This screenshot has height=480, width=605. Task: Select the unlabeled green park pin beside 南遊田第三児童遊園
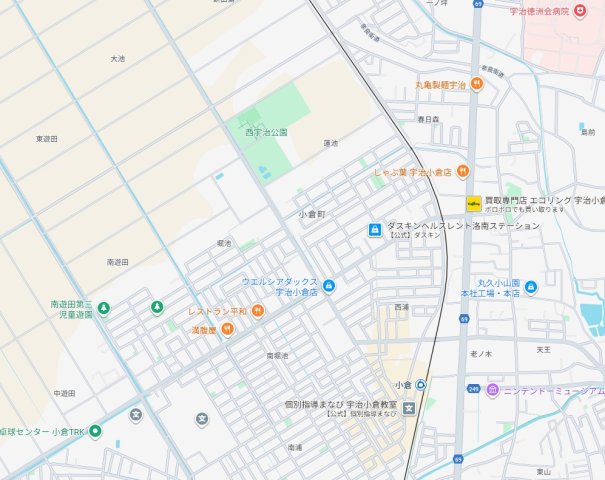click(x=157, y=308)
